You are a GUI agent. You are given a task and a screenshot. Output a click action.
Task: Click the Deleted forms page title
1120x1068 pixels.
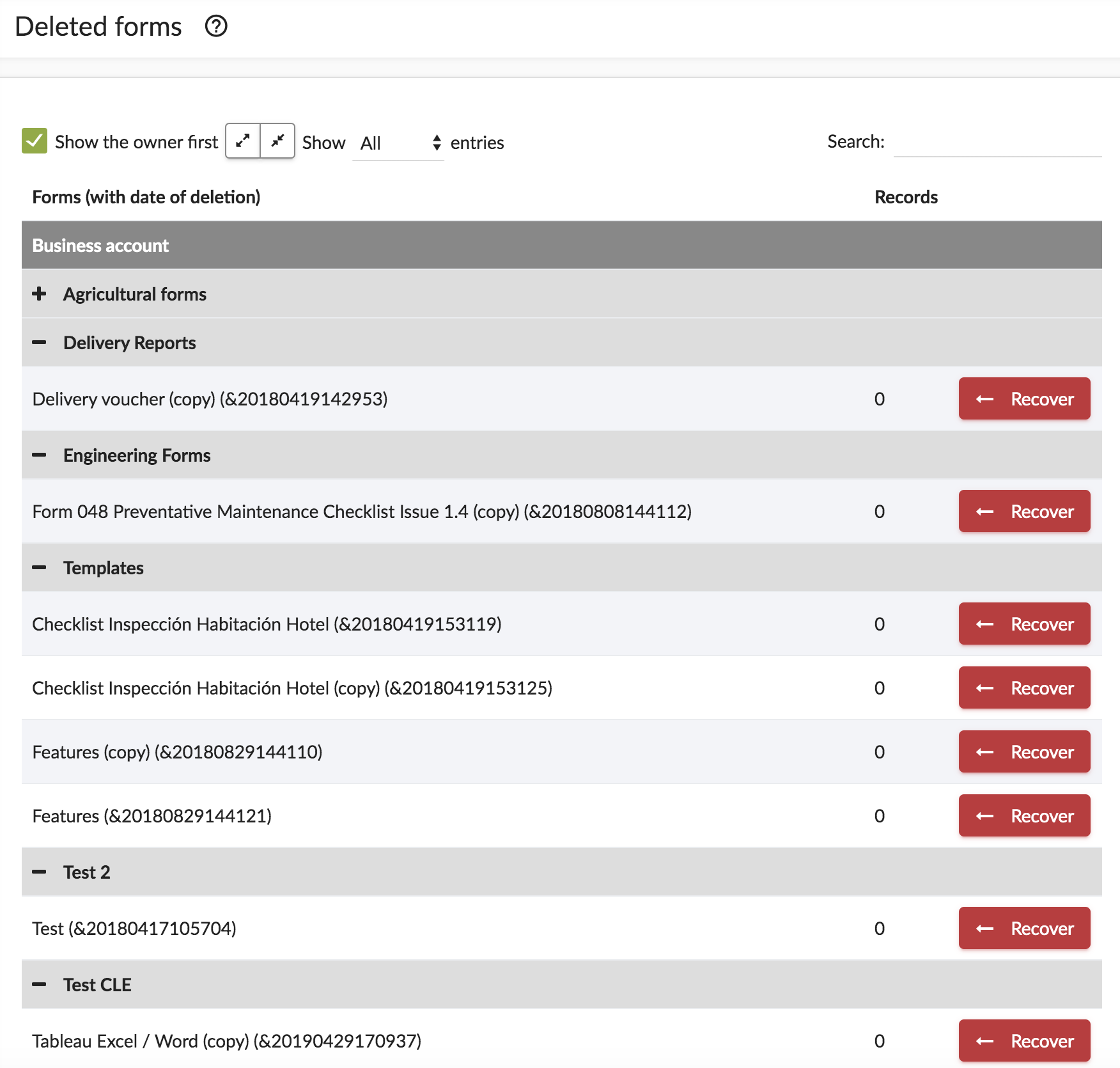[98, 27]
